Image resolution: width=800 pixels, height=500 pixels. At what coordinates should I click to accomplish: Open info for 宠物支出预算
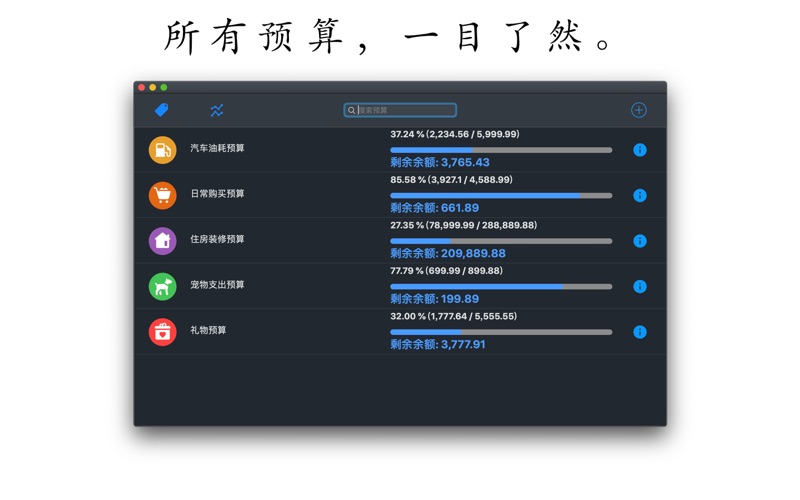[x=640, y=286]
